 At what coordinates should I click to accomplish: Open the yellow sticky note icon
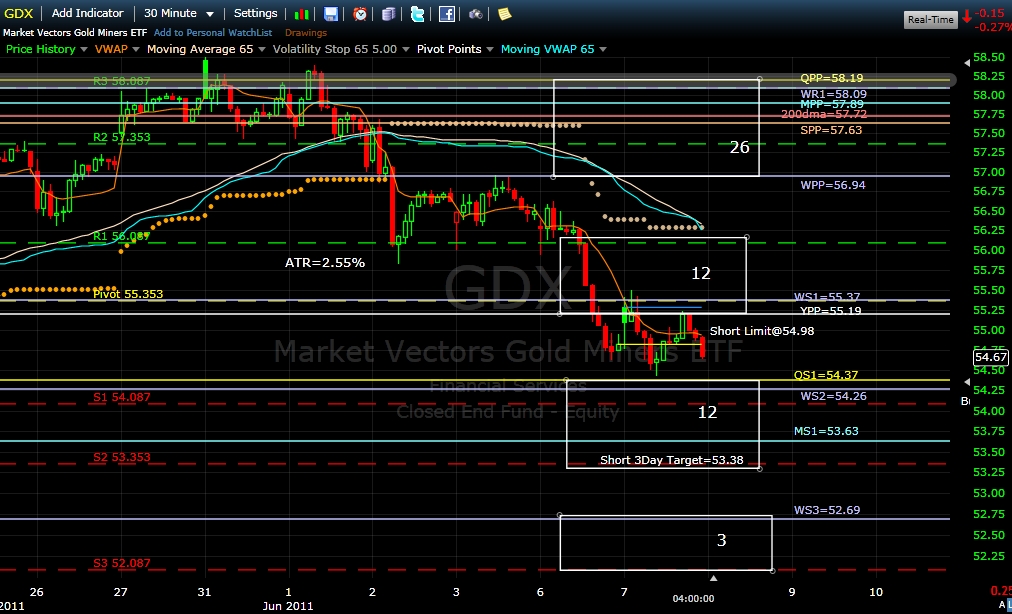(x=505, y=14)
